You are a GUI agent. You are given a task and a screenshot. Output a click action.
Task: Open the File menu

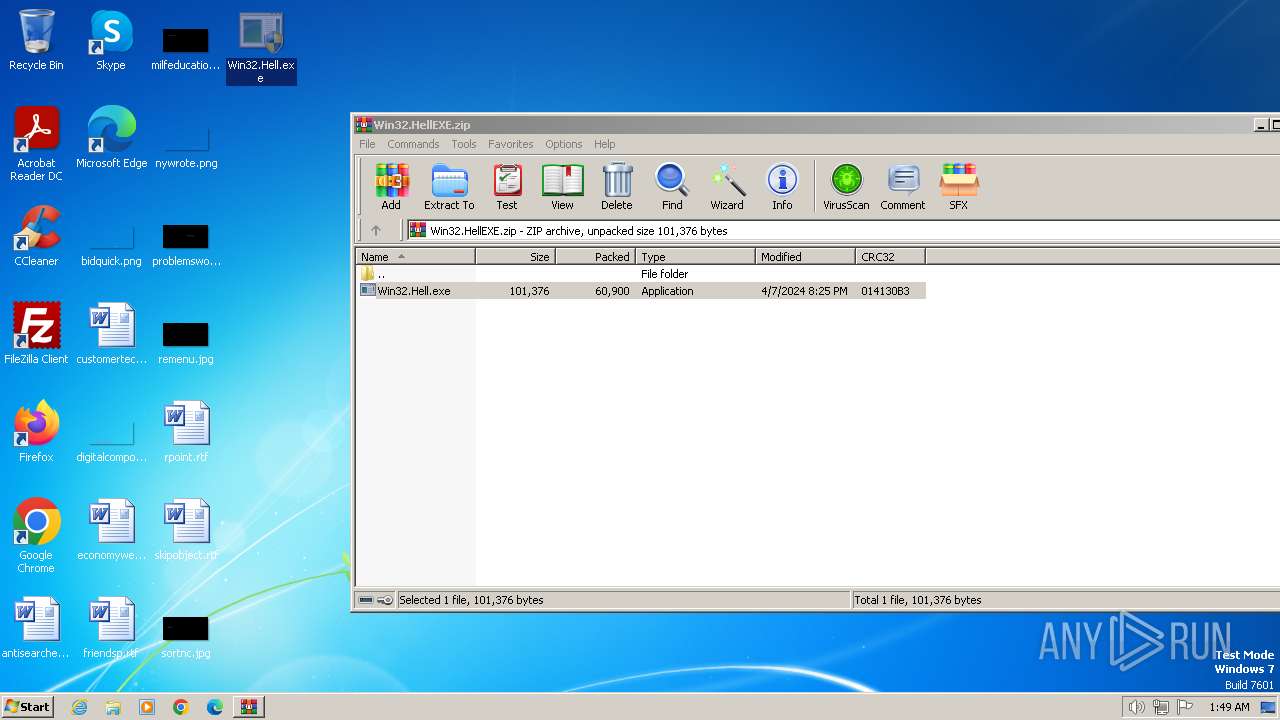click(x=367, y=144)
